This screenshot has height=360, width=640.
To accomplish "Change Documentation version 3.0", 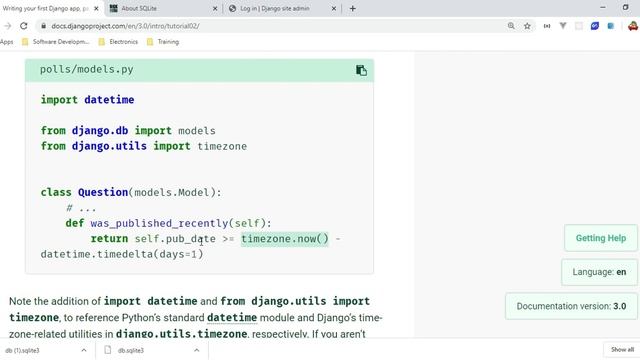I will tap(571, 306).
